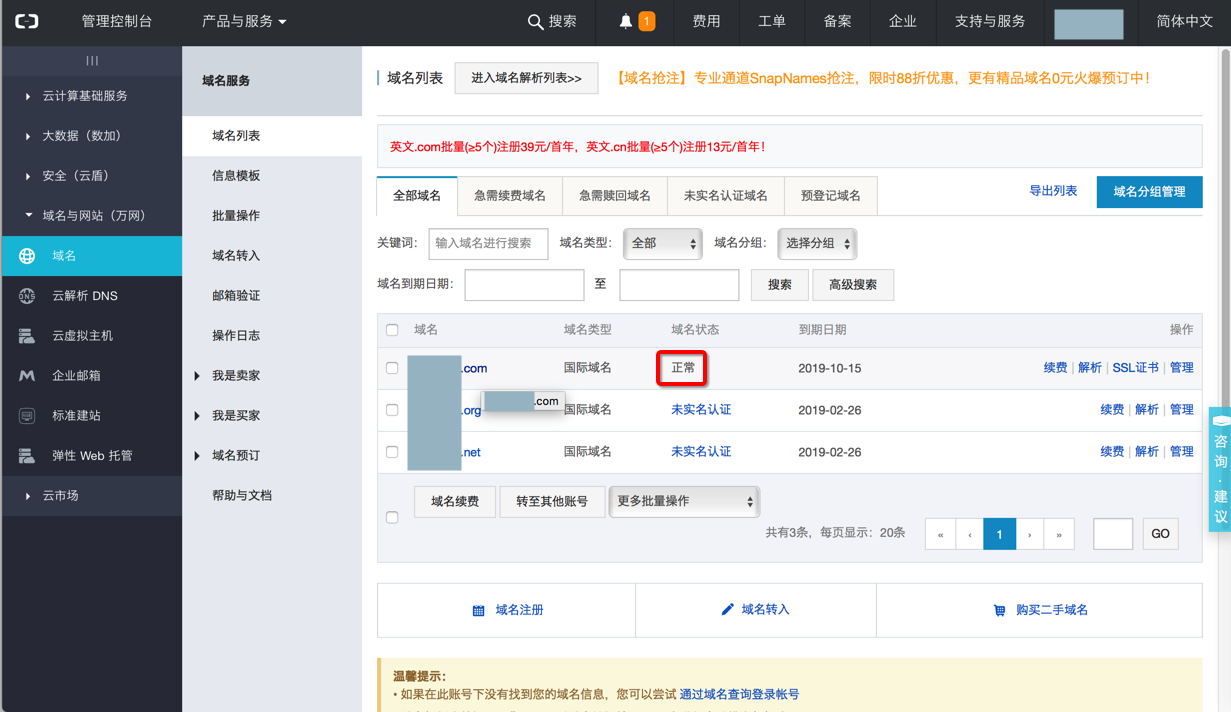Viewport: 1231px width, 712px height.
Task: Click the 云虚拟主机 server icon
Action: [x=27, y=336]
